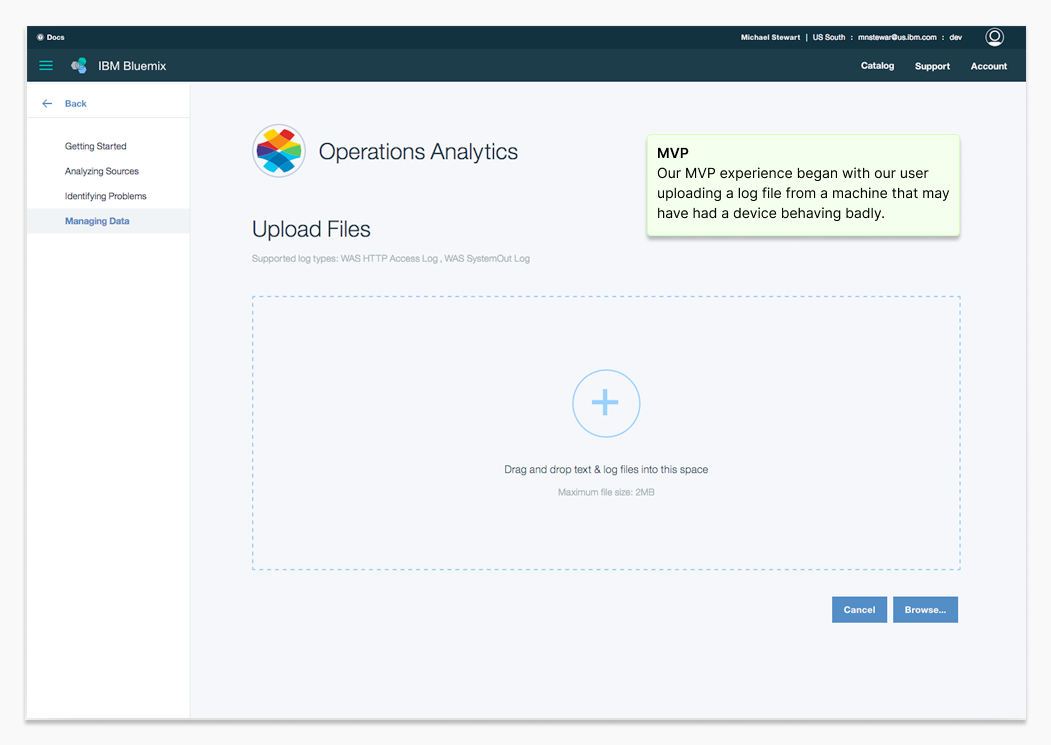Viewport: 1051px width, 745px height.
Task: Click the plus icon to add files
Action: coord(605,403)
